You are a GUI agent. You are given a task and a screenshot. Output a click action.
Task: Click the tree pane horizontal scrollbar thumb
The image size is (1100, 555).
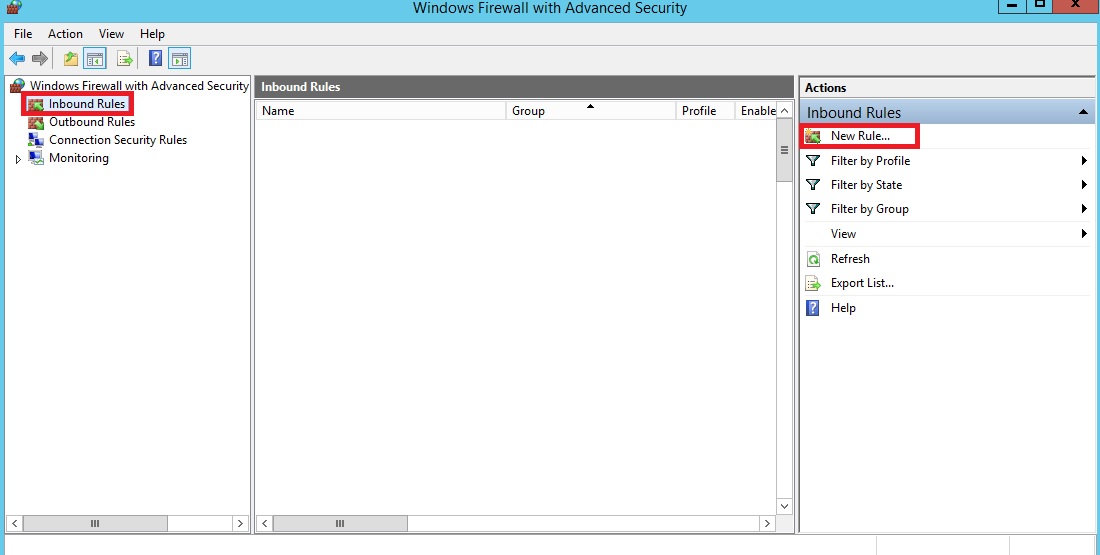pos(95,523)
